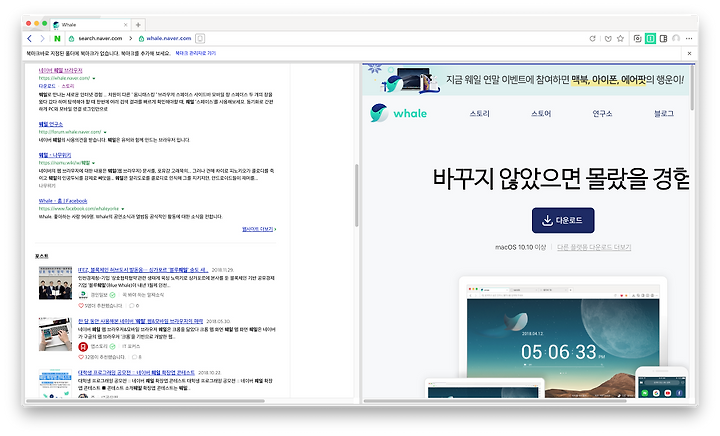
Task: Like the first post with its heart icon
Action: coord(81,306)
